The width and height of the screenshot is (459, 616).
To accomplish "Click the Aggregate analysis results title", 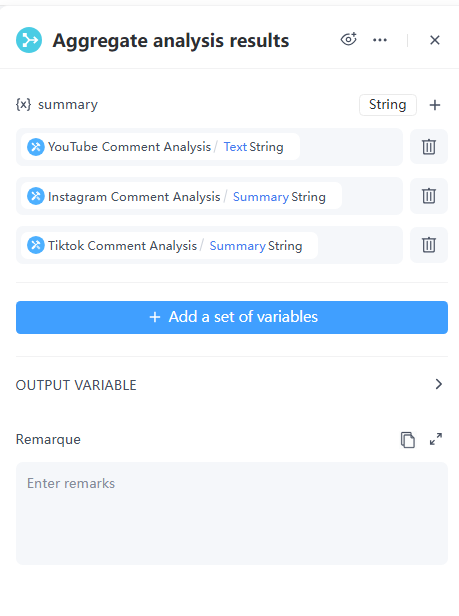I will click(x=171, y=40).
